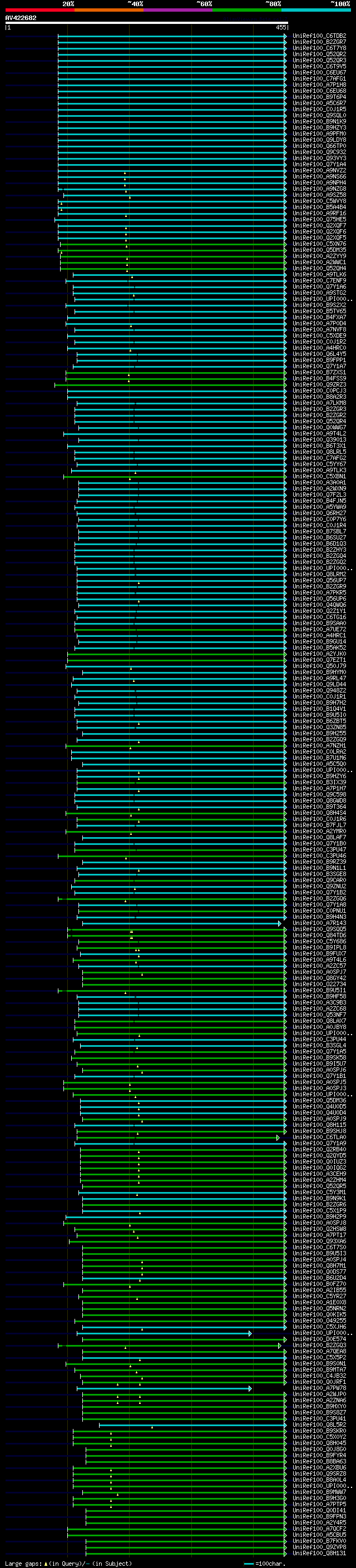Select hit UniRef100_B6ZBT5
The width and height of the screenshot is (356, 1568).
pyautogui.click(x=319, y=721)
